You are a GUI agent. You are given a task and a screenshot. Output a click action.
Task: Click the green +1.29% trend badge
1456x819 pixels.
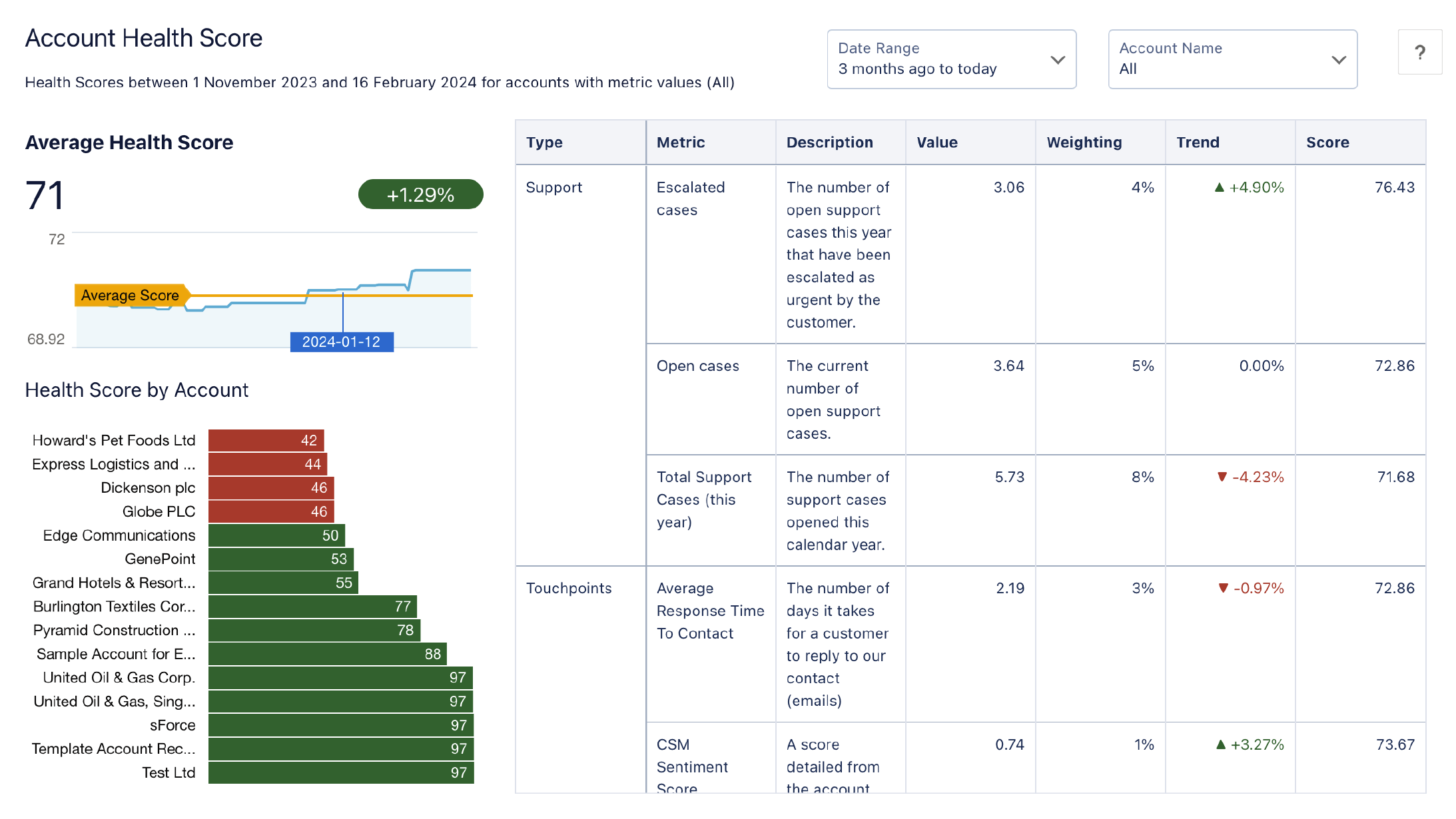pyautogui.click(x=420, y=194)
